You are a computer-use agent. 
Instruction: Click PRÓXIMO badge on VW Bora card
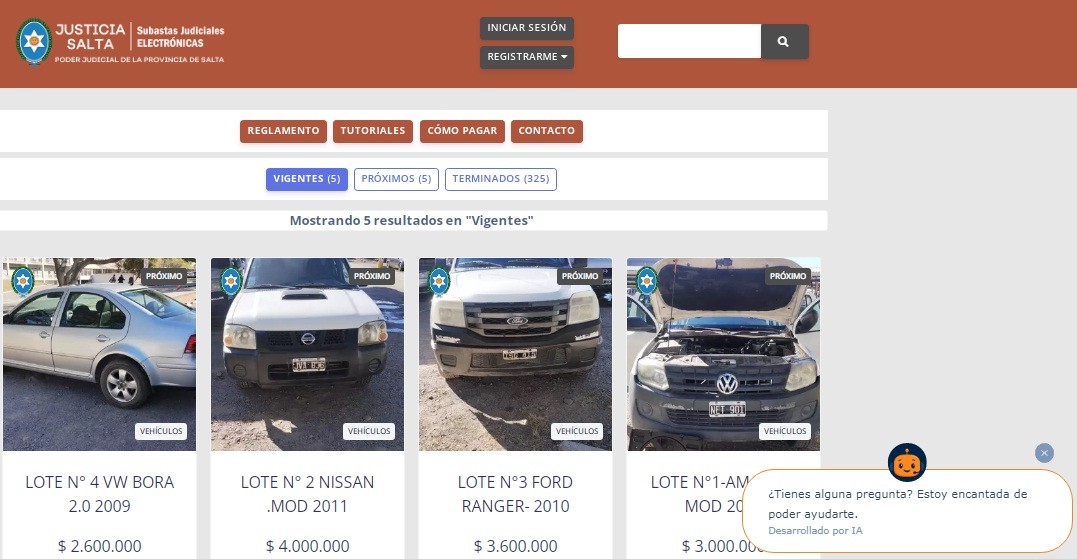(164, 276)
